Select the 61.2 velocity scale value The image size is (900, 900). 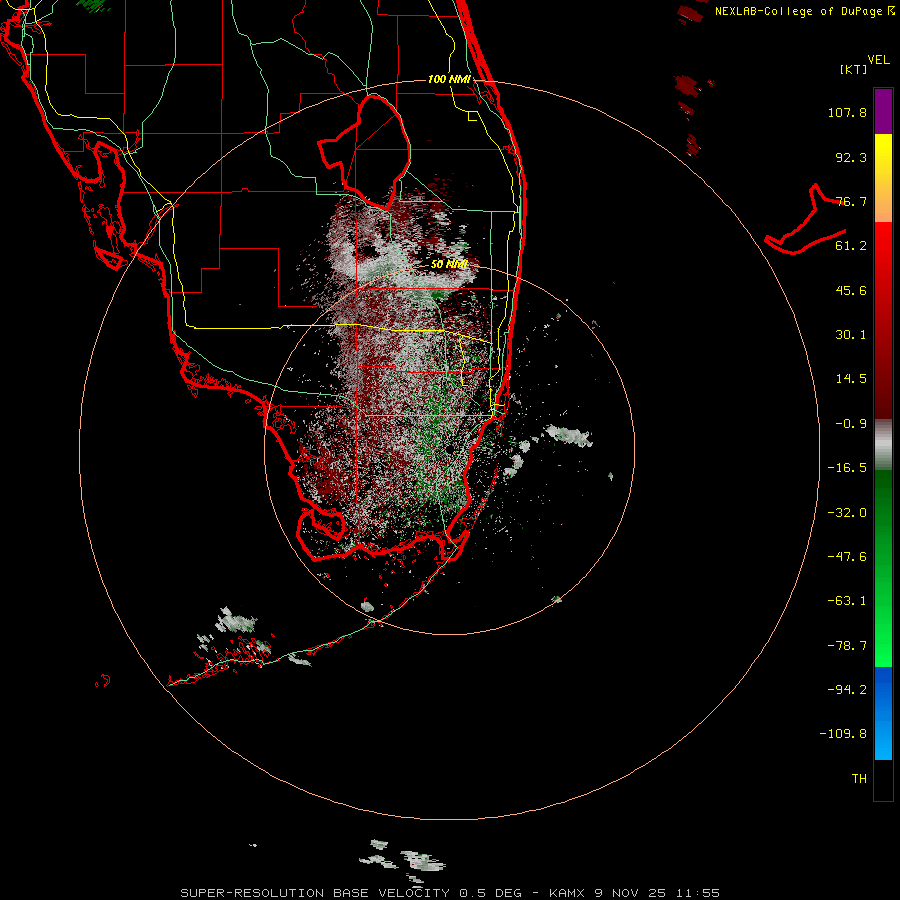click(851, 246)
